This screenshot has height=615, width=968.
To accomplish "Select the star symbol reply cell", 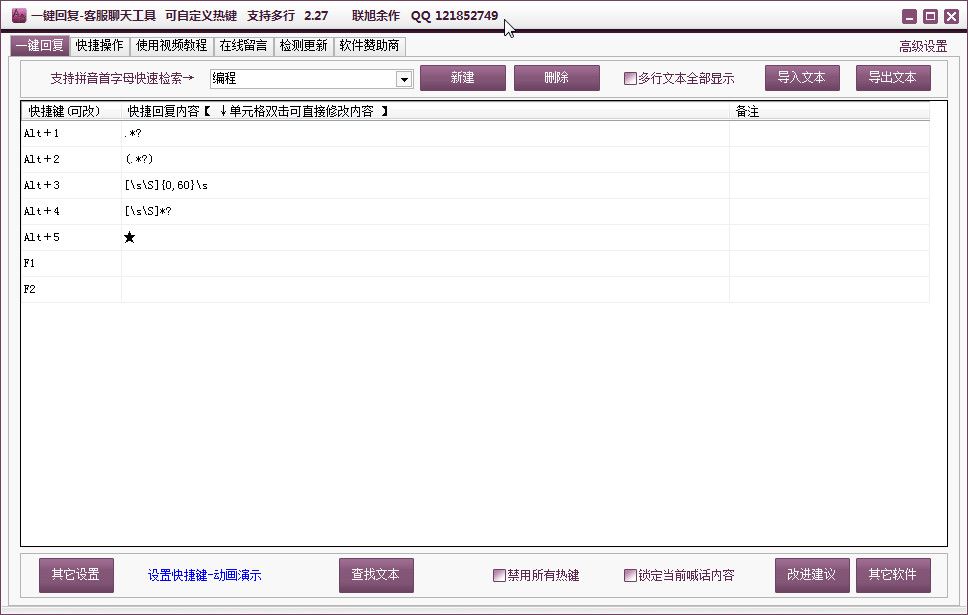I will click(x=425, y=237).
